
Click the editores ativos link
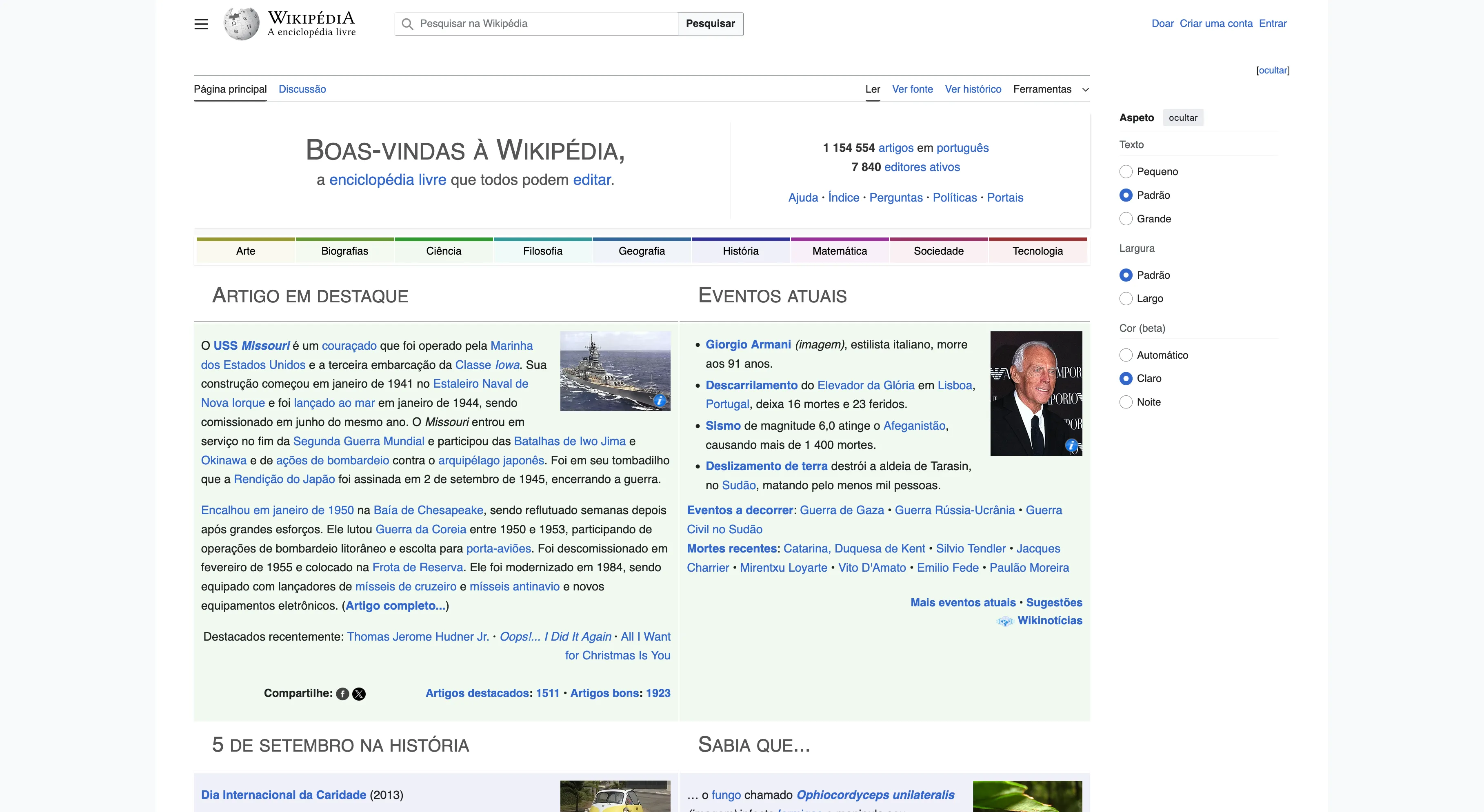point(922,167)
